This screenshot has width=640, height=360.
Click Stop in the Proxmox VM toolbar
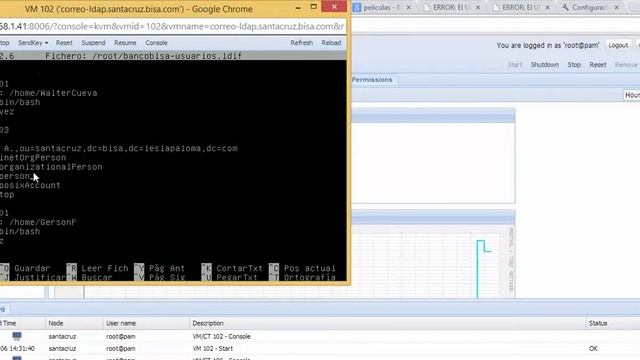click(574, 65)
